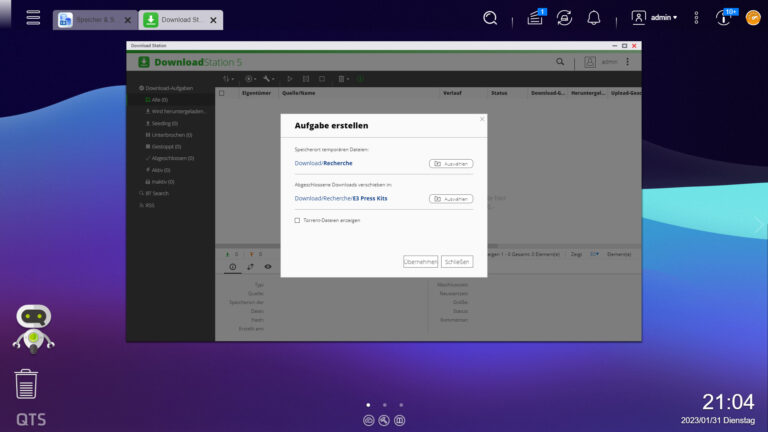
Task: Open the task info details tab icon
Action: (x=233, y=267)
